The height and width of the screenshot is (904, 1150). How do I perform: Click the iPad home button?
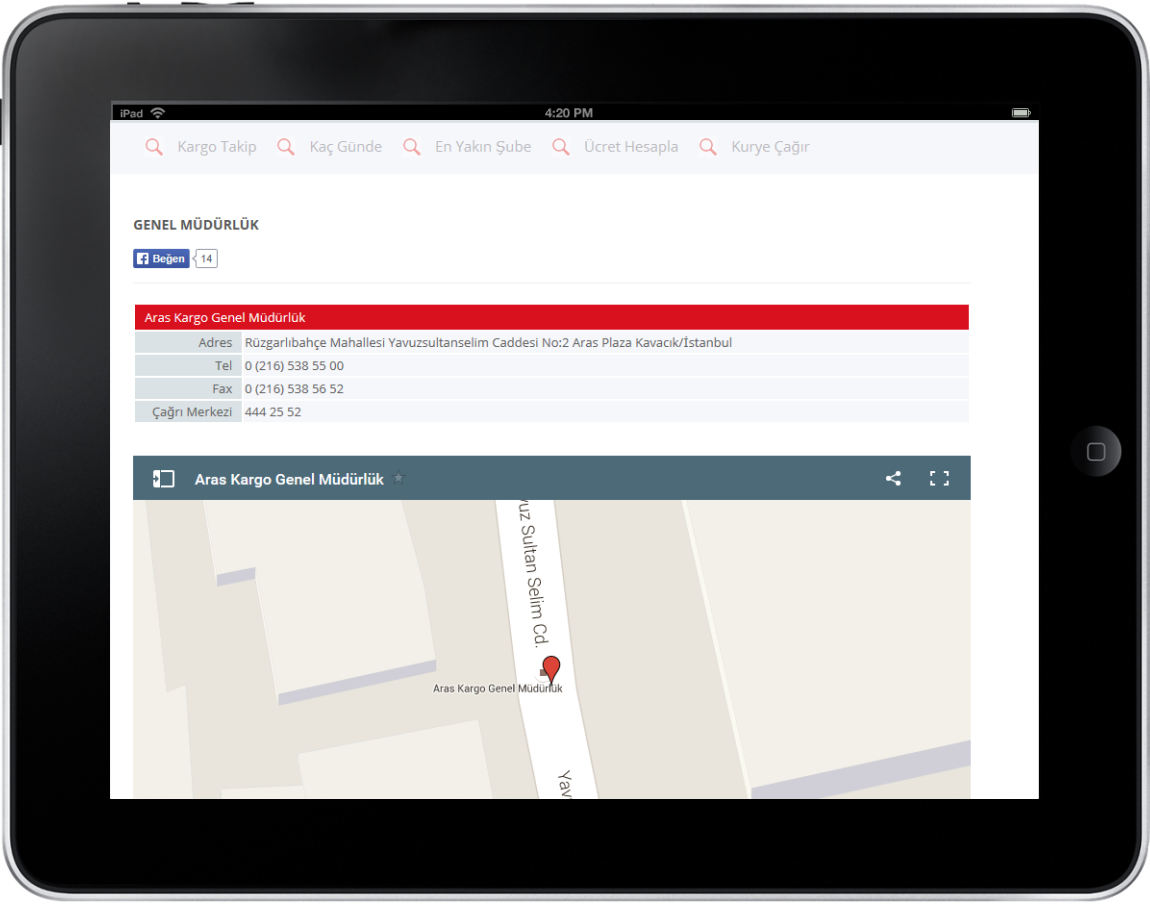[x=1096, y=452]
